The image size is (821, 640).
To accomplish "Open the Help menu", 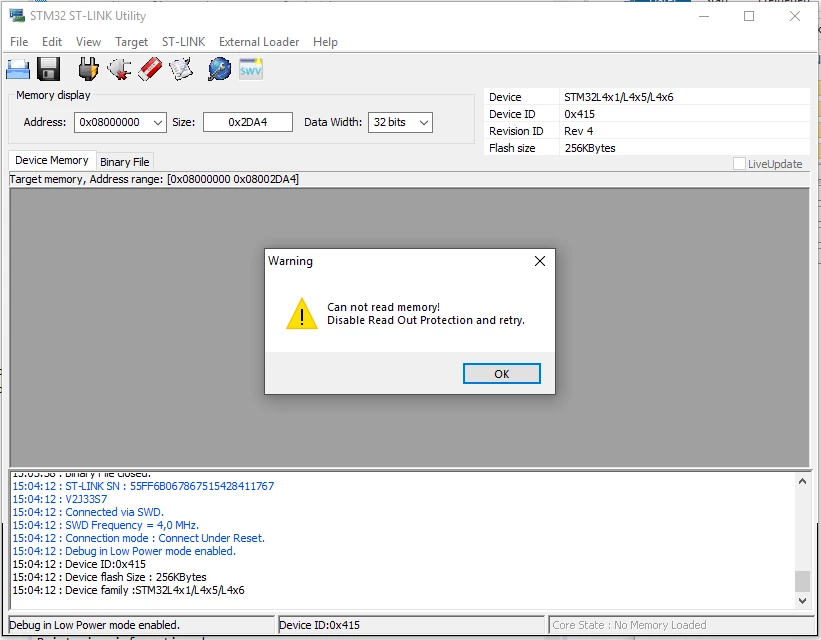I will coord(325,42).
